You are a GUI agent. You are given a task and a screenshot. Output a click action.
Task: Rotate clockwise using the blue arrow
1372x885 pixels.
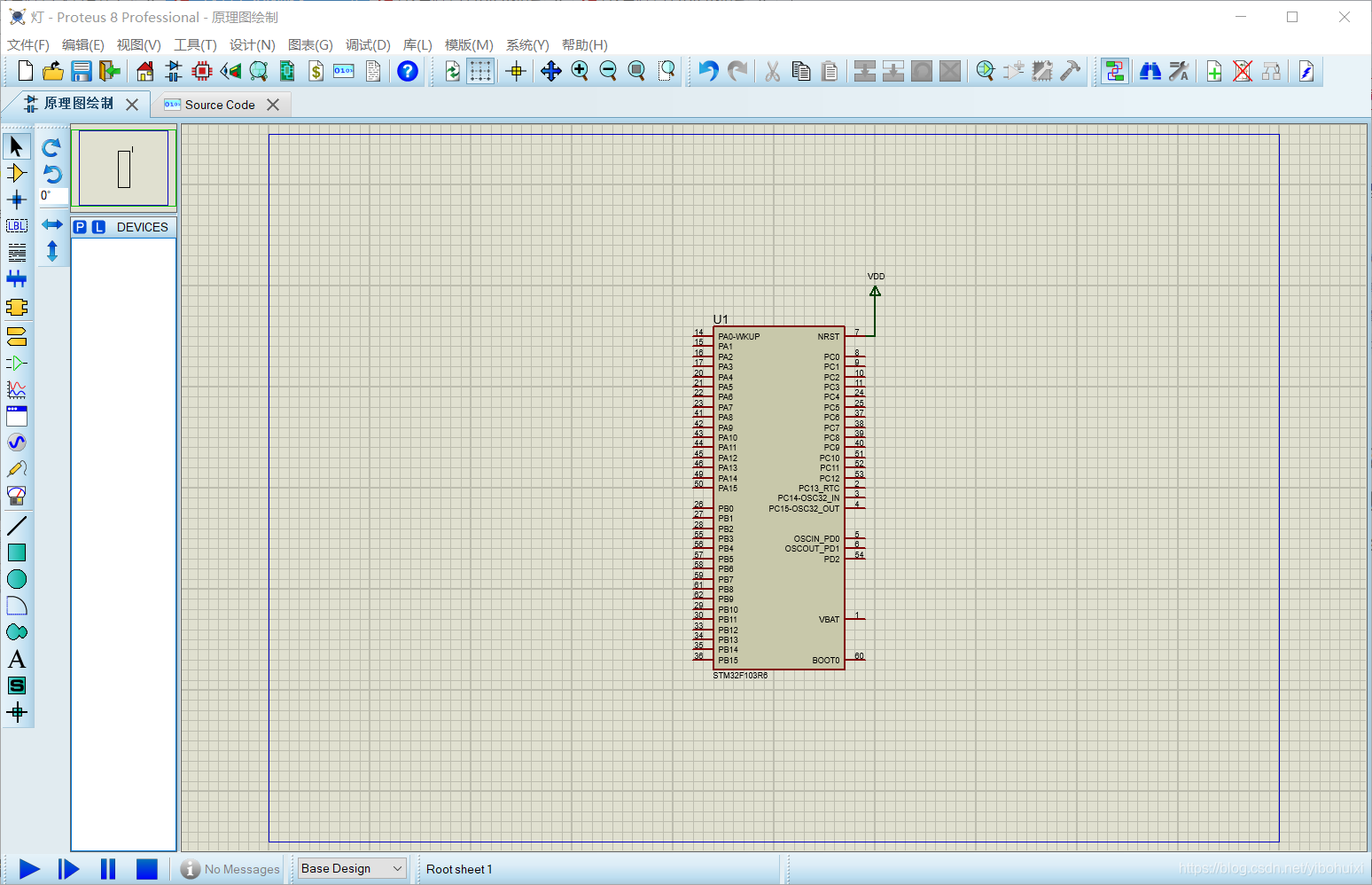[x=52, y=147]
